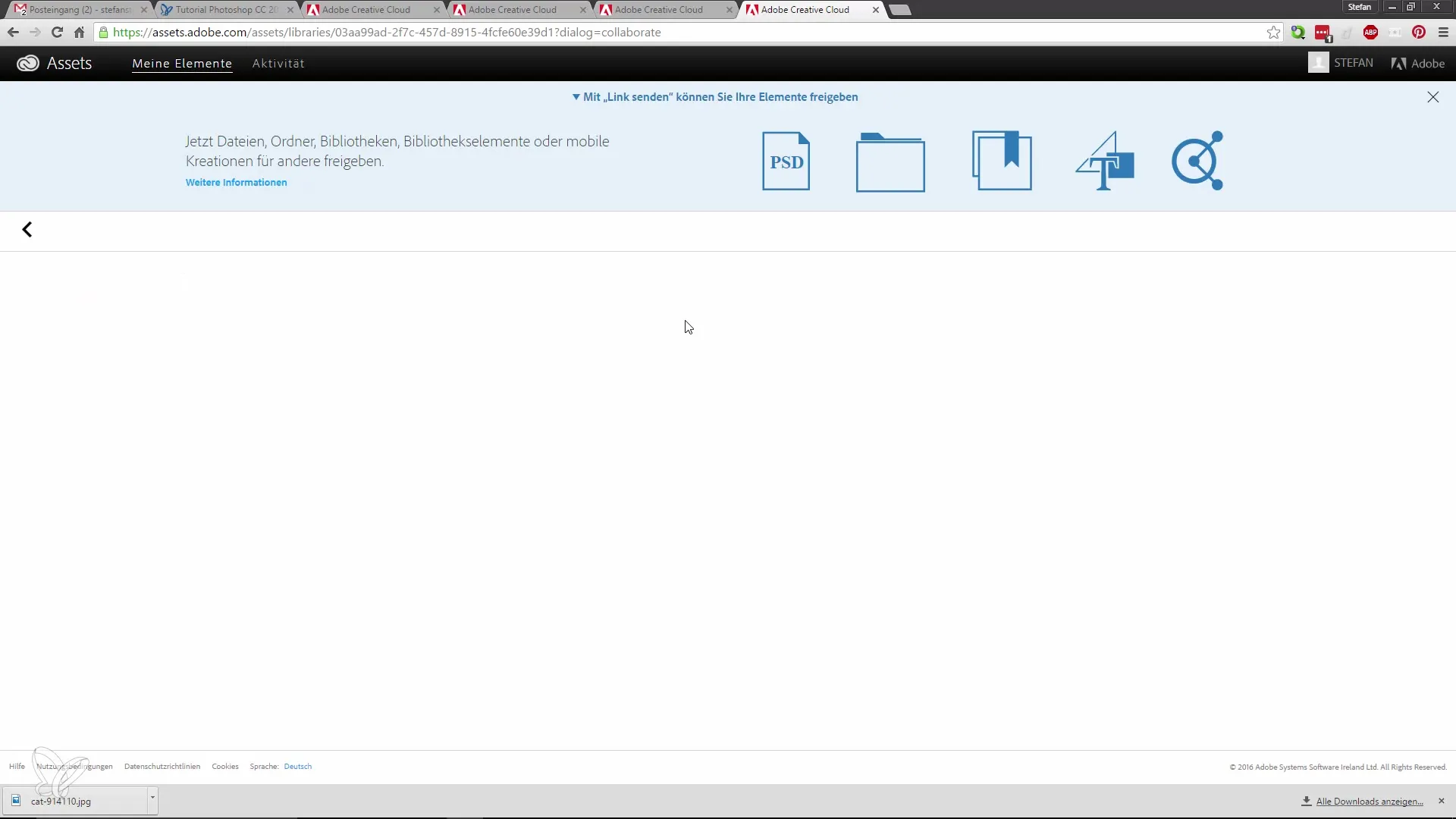The height and width of the screenshot is (819, 1456).
Task: Open the Aktivität tab
Action: click(x=278, y=64)
